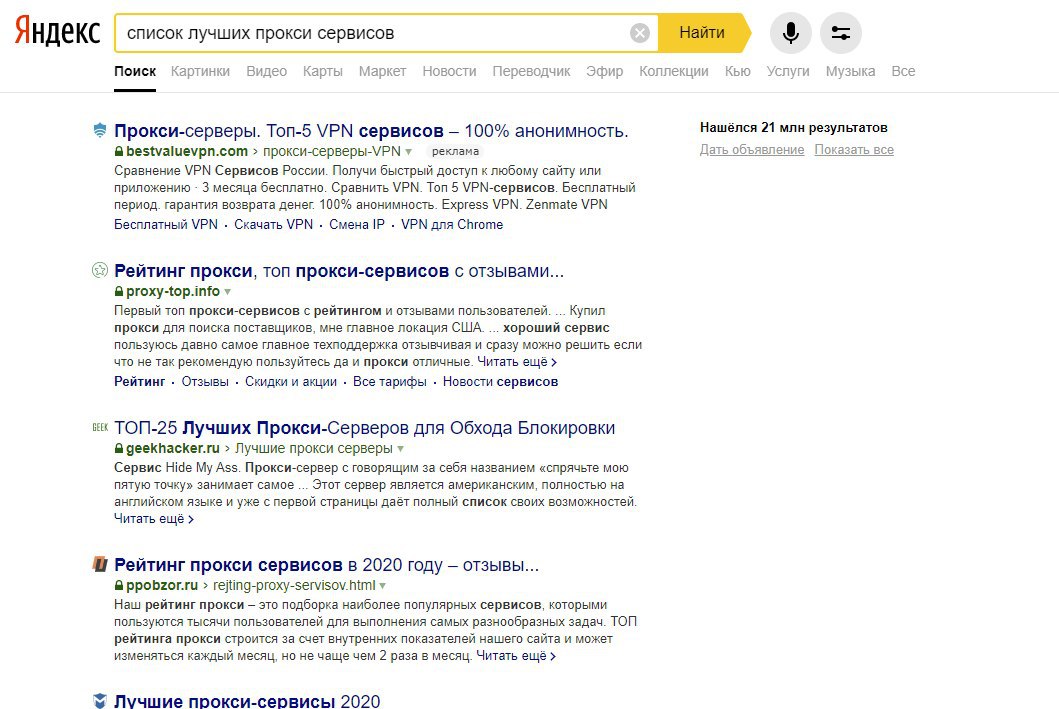Click the Рейтинг sitelink
The image size is (1059, 709).
click(x=140, y=382)
